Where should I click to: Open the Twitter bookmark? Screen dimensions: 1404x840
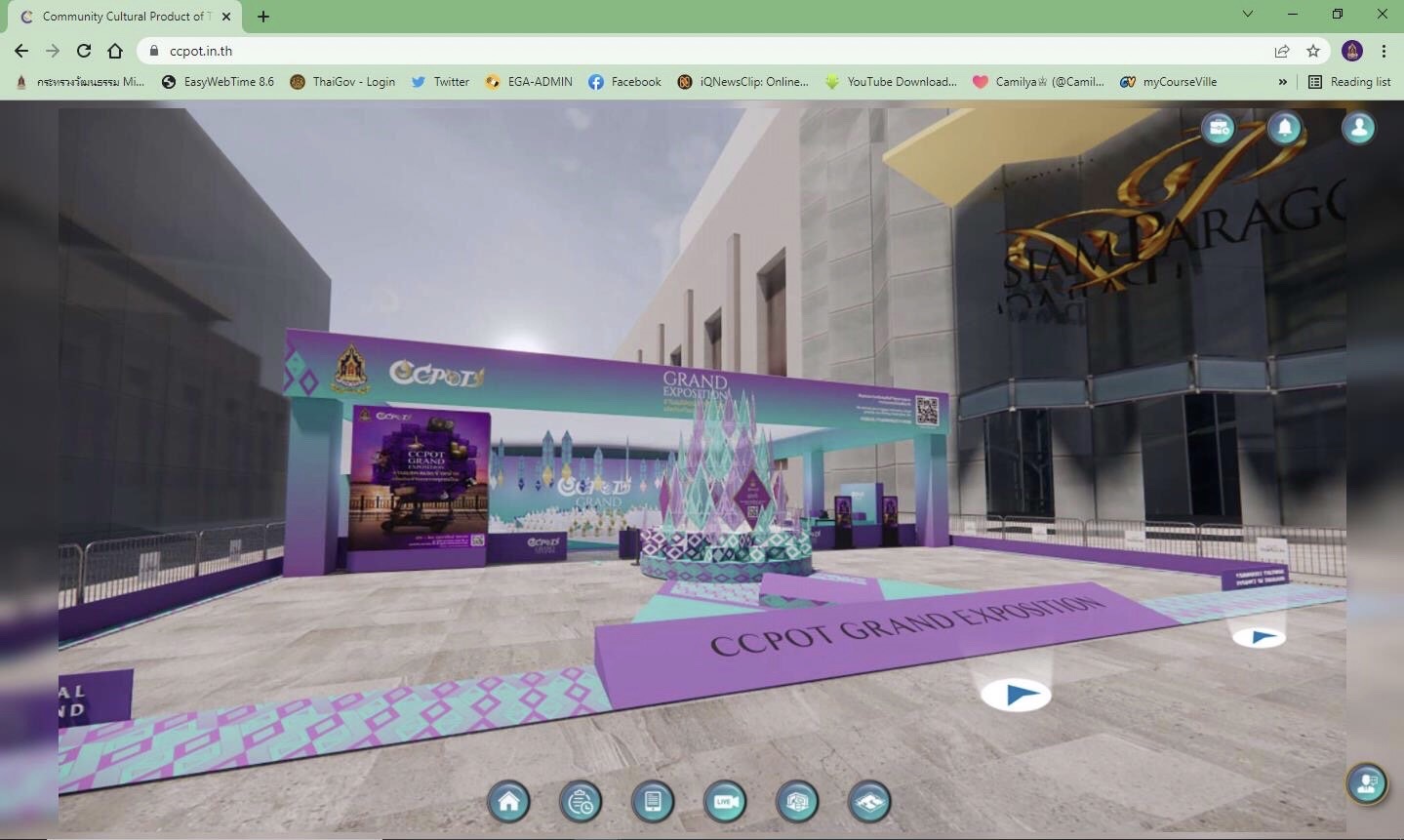440,82
